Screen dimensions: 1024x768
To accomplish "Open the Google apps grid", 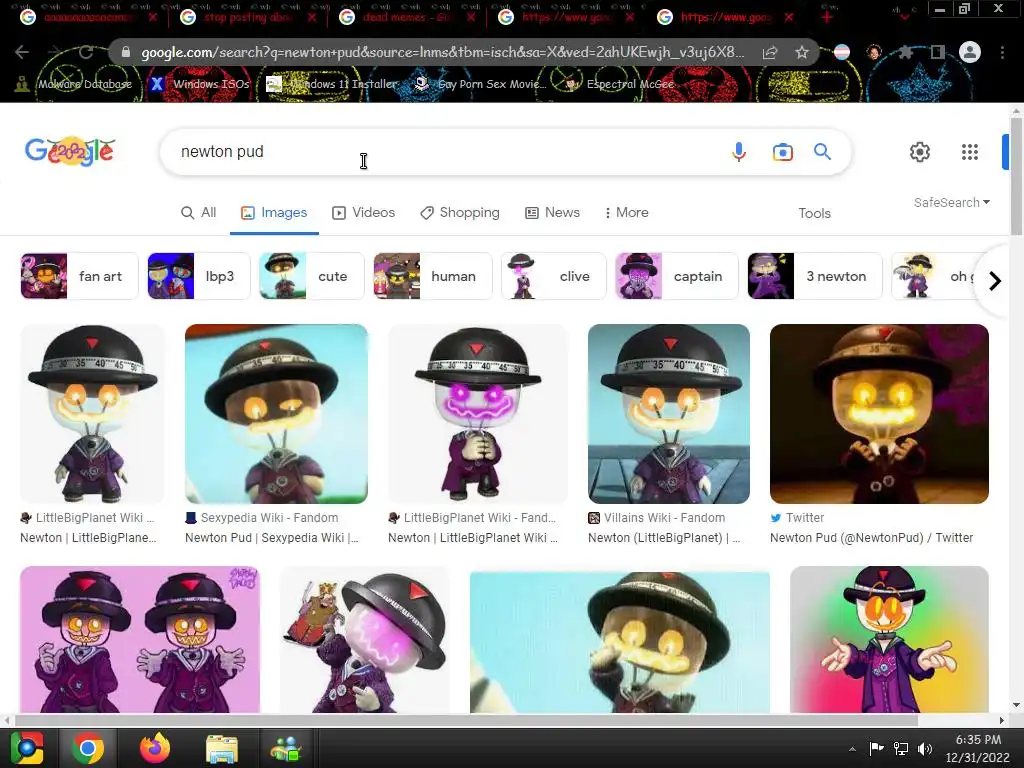I will tap(970, 152).
